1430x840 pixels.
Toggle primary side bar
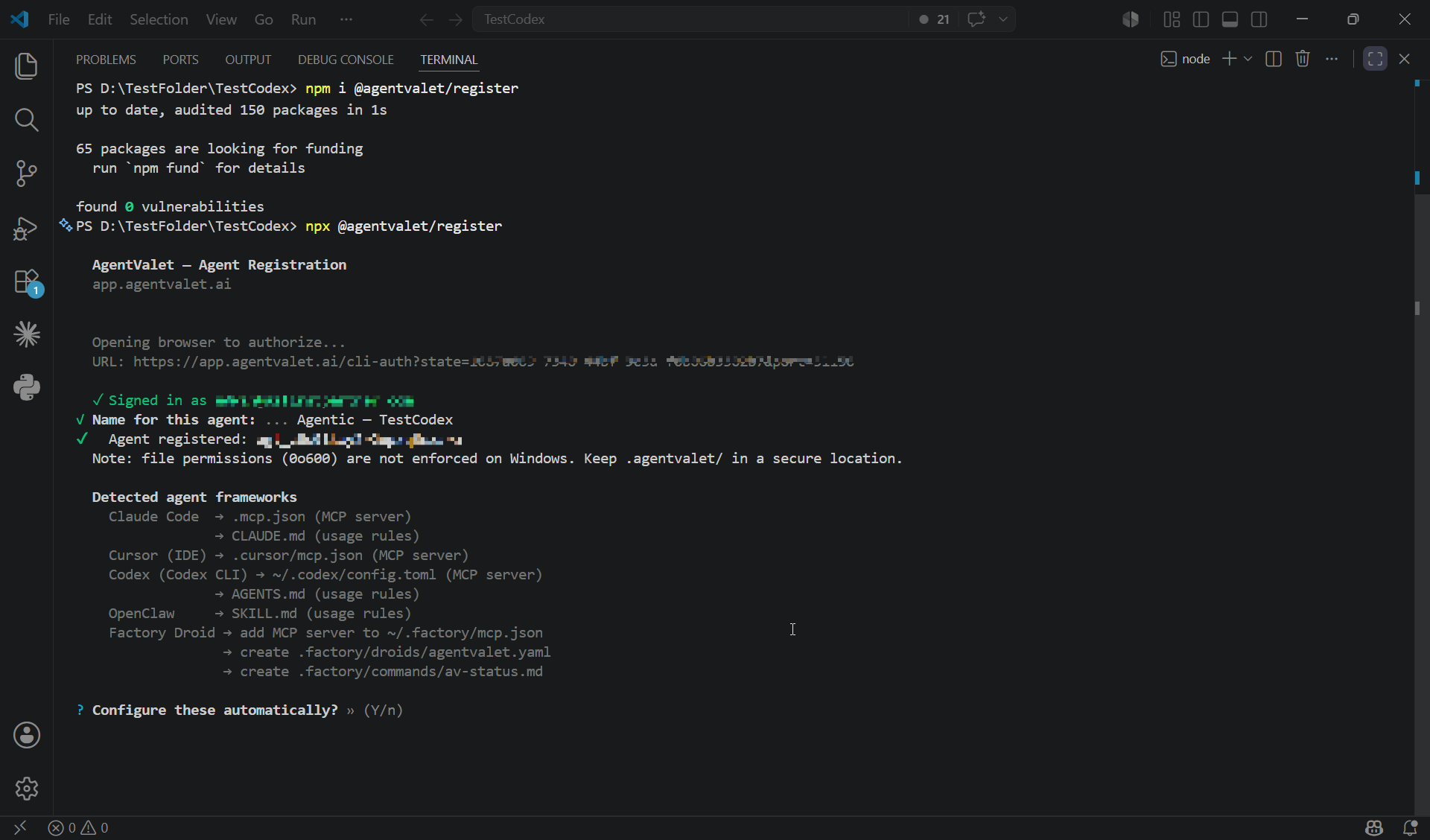click(1201, 19)
